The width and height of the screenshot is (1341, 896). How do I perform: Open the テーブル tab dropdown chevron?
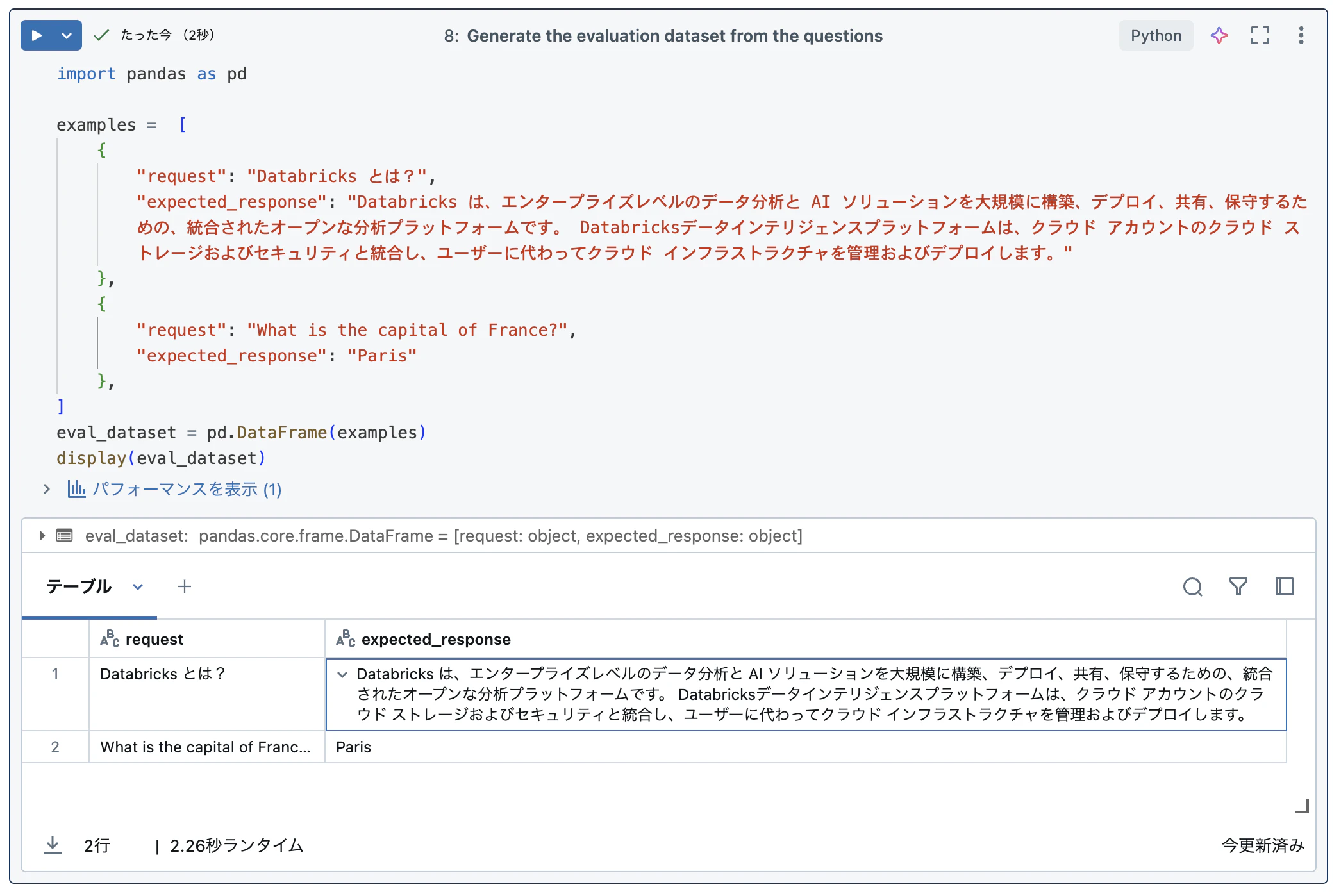(x=138, y=586)
